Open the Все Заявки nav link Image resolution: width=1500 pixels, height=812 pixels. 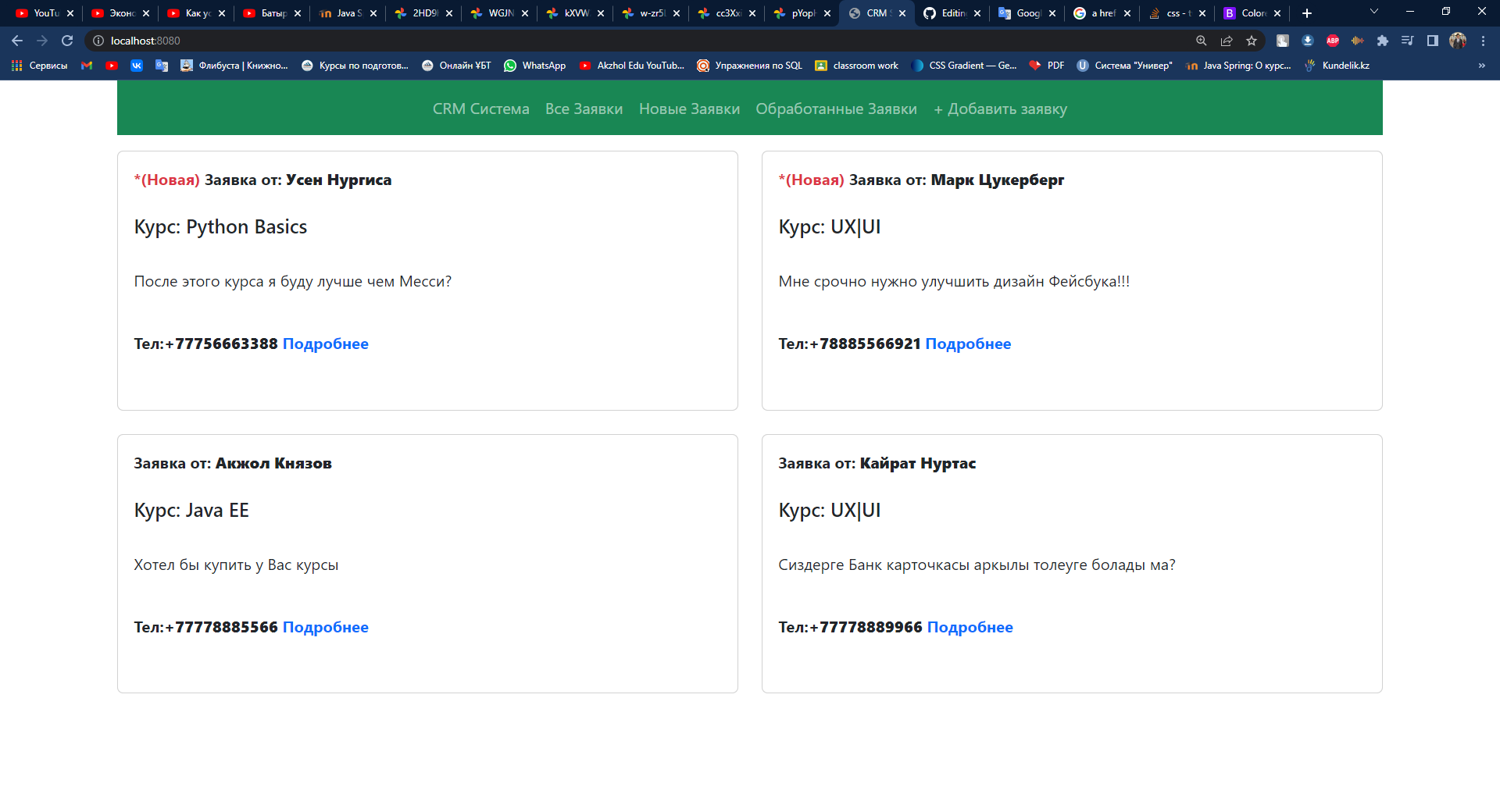point(584,109)
